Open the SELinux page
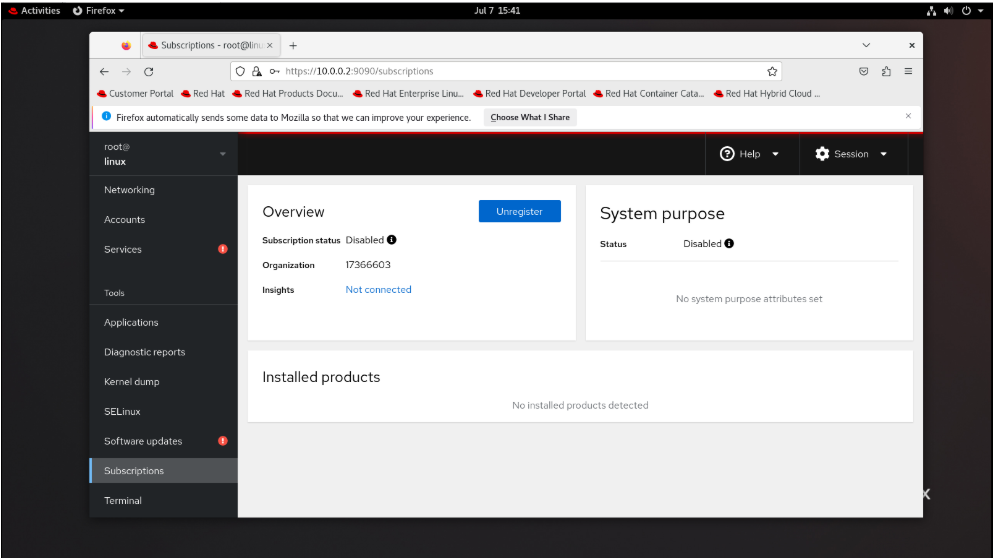The height and width of the screenshot is (558, 994). click(x=122, y=412)
